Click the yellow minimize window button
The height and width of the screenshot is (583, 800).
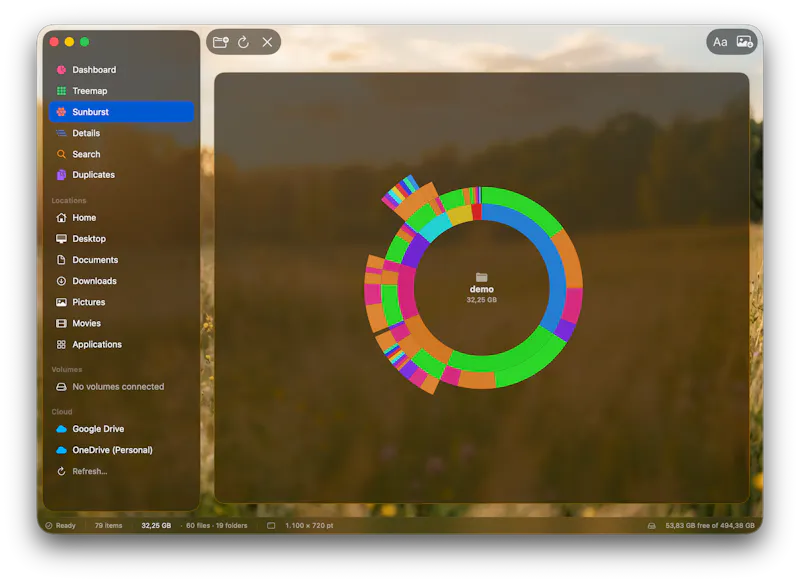(x=69, y=42)
